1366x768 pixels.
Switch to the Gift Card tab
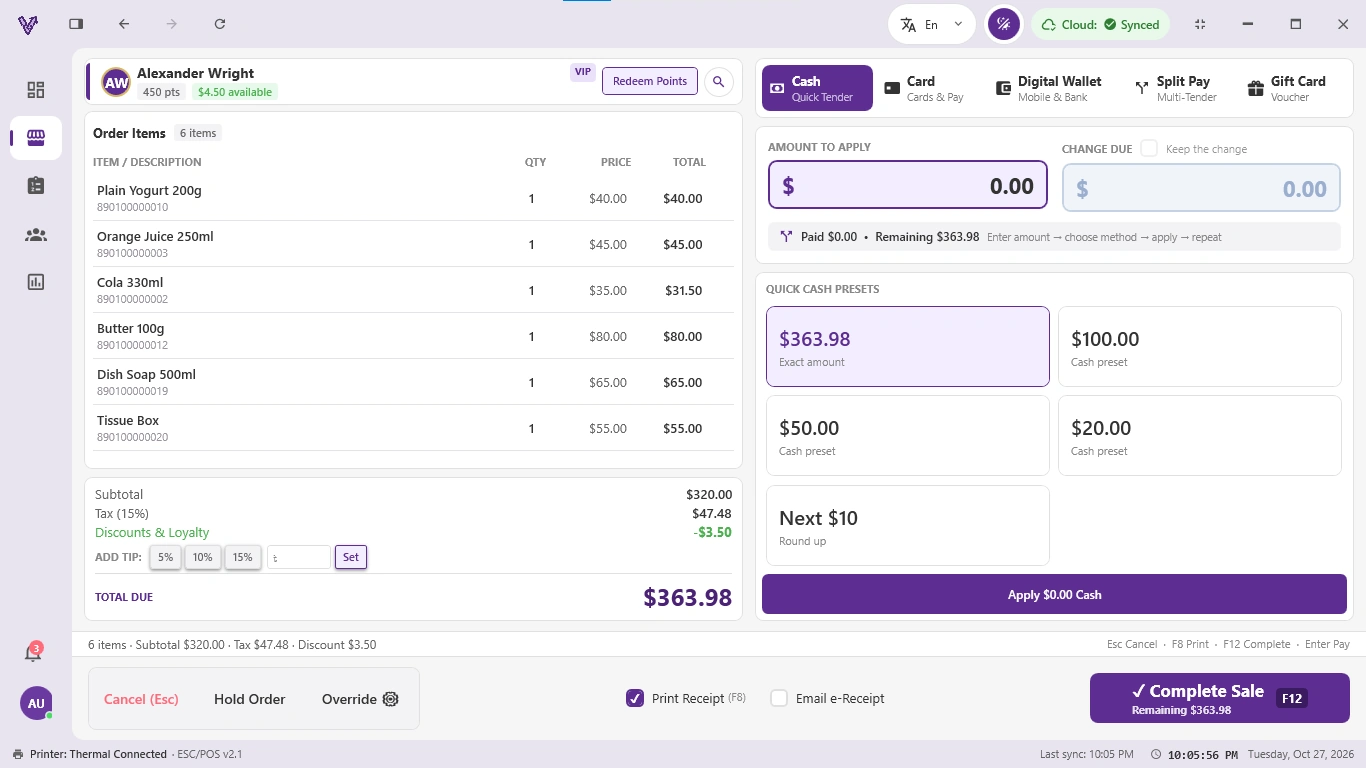coord(1286,88)
